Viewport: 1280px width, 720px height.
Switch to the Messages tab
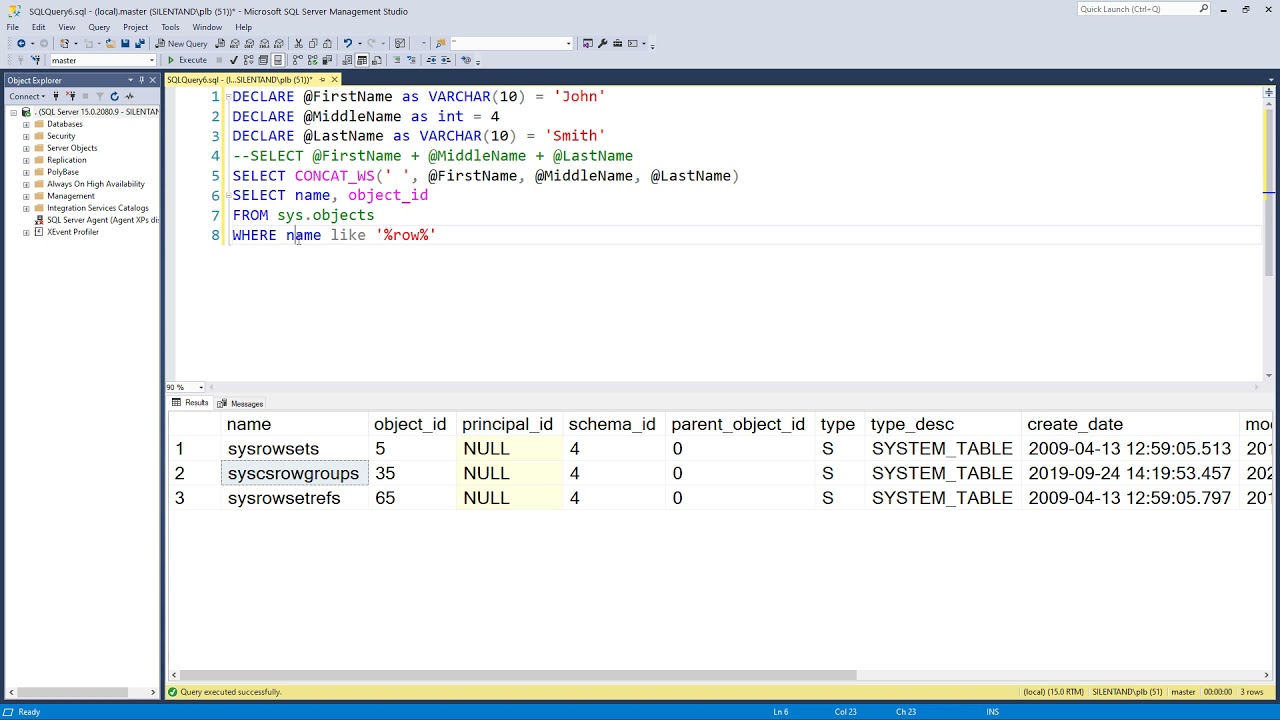coord(241,404)
